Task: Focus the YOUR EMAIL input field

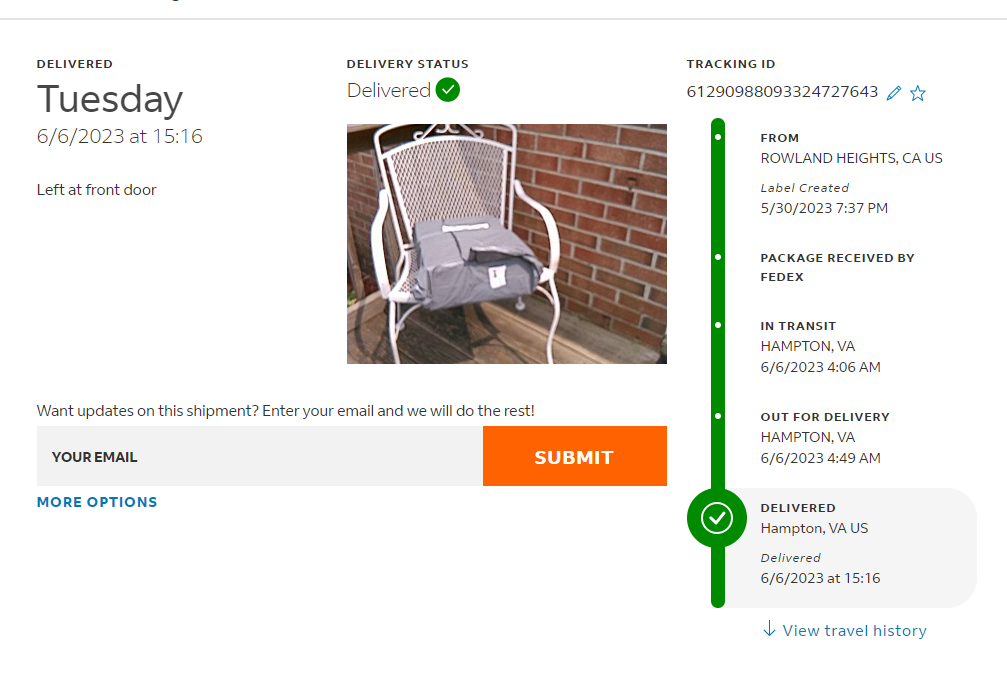Action: tap(260, 457)
